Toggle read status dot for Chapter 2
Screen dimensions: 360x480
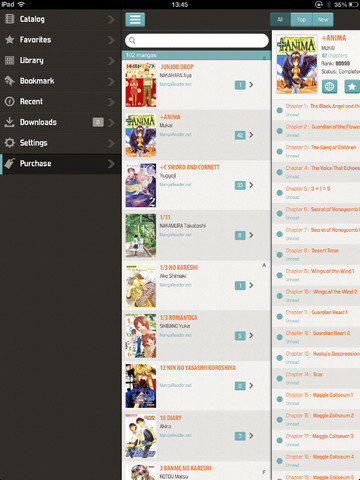point(280,131)
